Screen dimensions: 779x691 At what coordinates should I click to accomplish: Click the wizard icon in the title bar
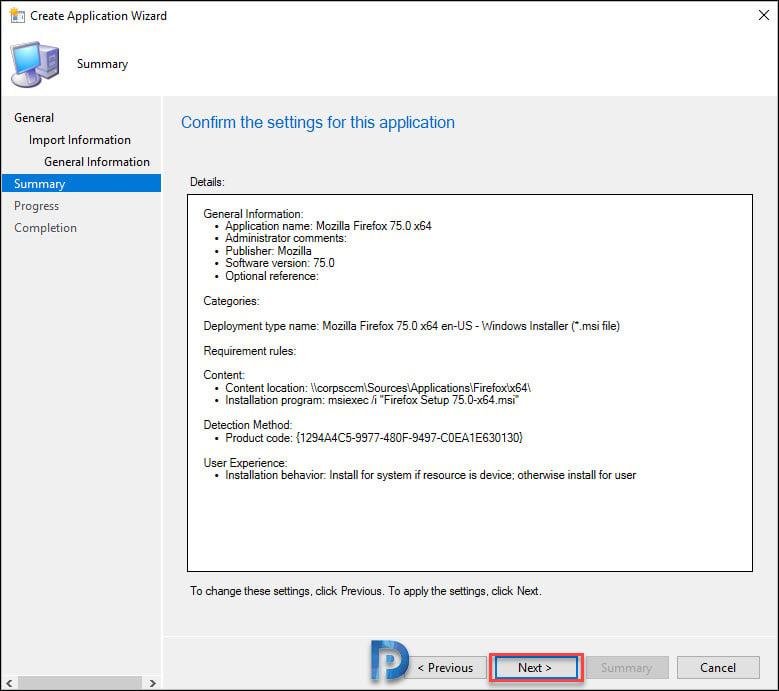pos(17,16)
